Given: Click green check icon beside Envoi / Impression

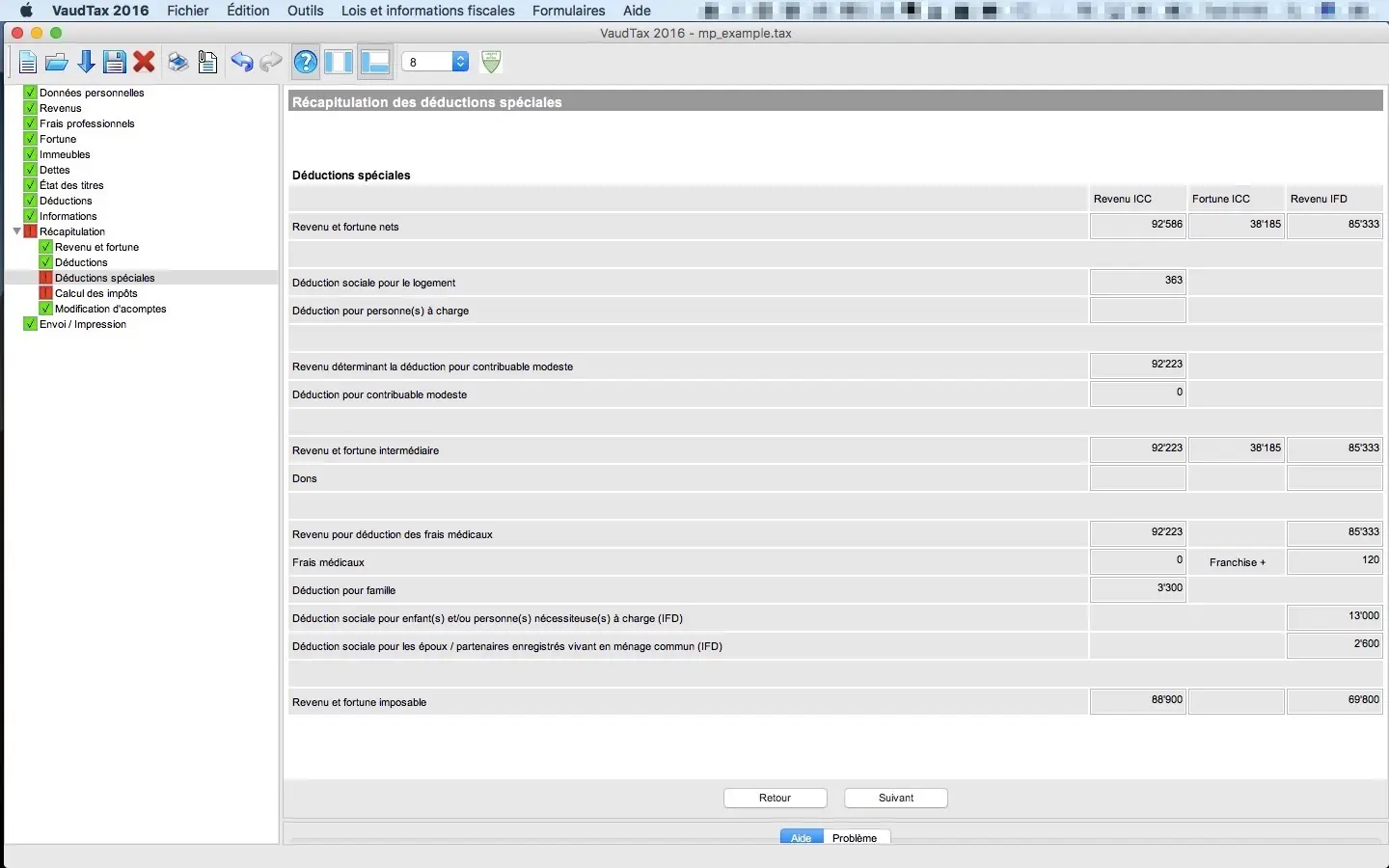Looking at the screenshot, I should coord(30,324).
